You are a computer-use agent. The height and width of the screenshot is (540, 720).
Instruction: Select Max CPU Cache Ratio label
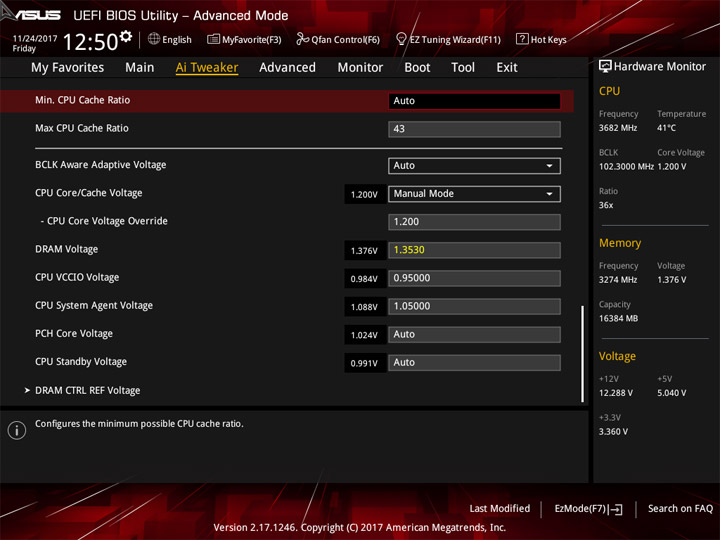click(x=82, y=128)
